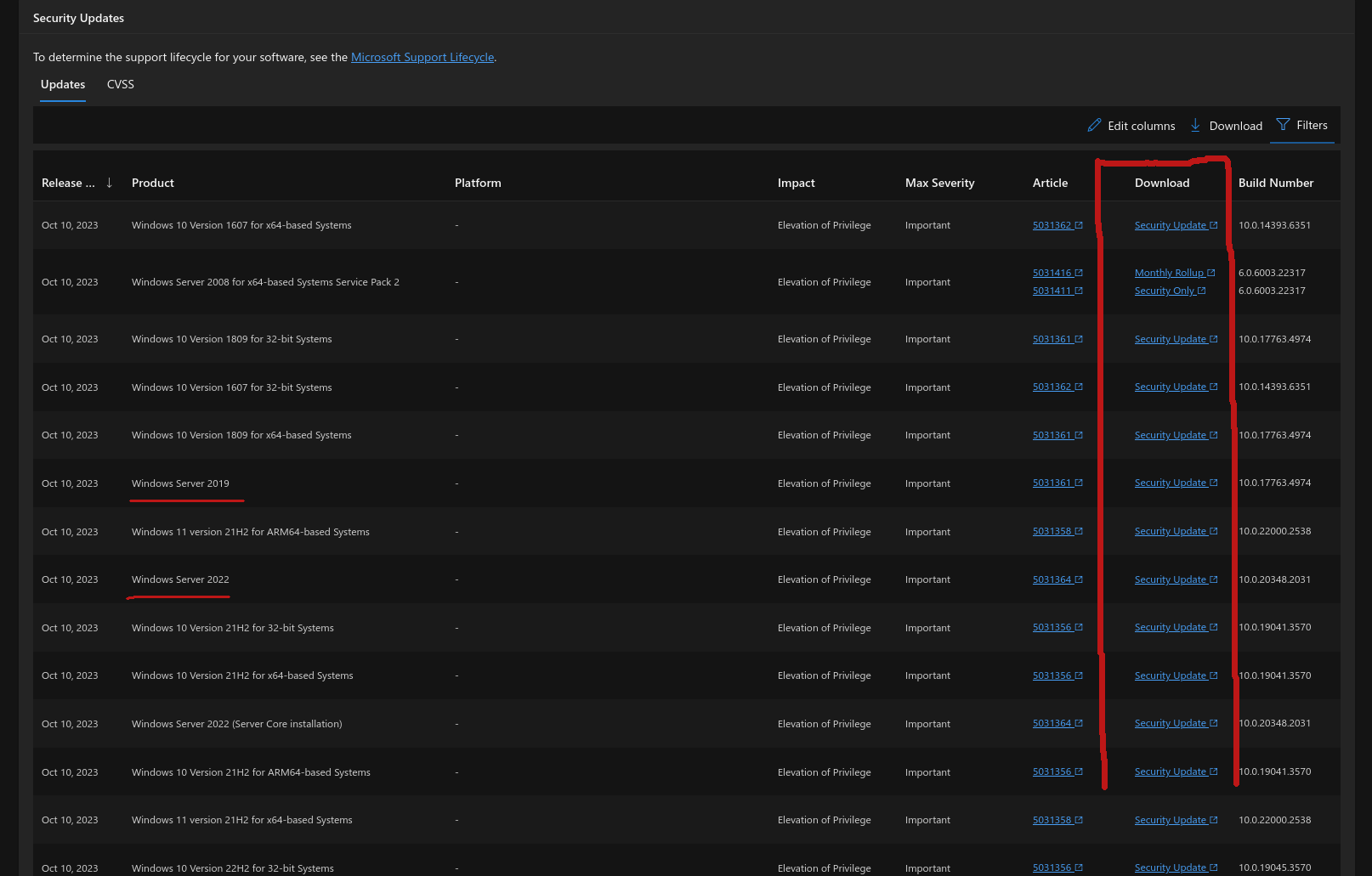Viewport: 1372px width, 876px height.
Task: Download Security Update for Windows 11 21H2 x64
Action: [x=1176, y=820]
